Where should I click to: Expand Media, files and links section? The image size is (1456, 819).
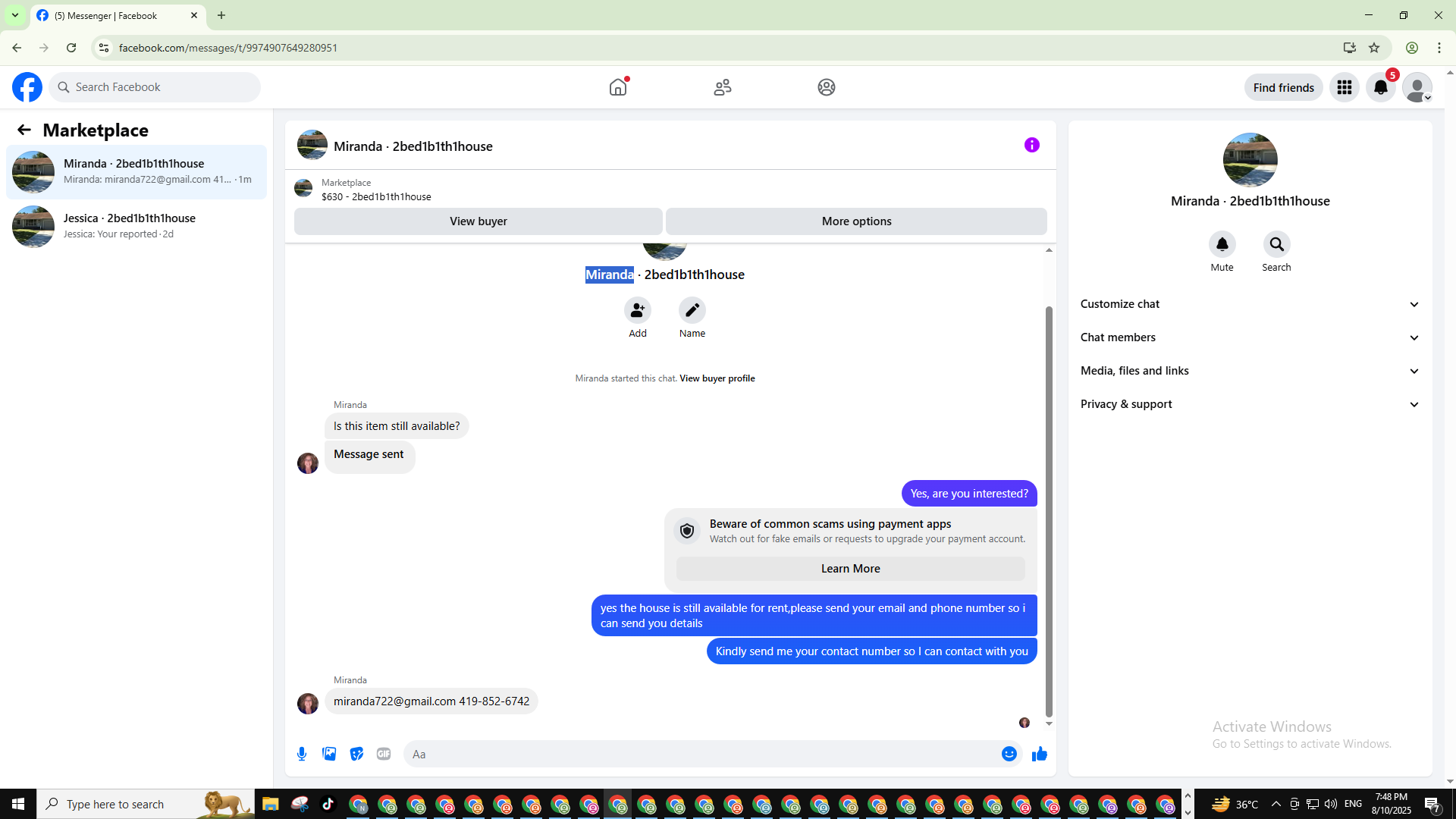(1249, 371)
